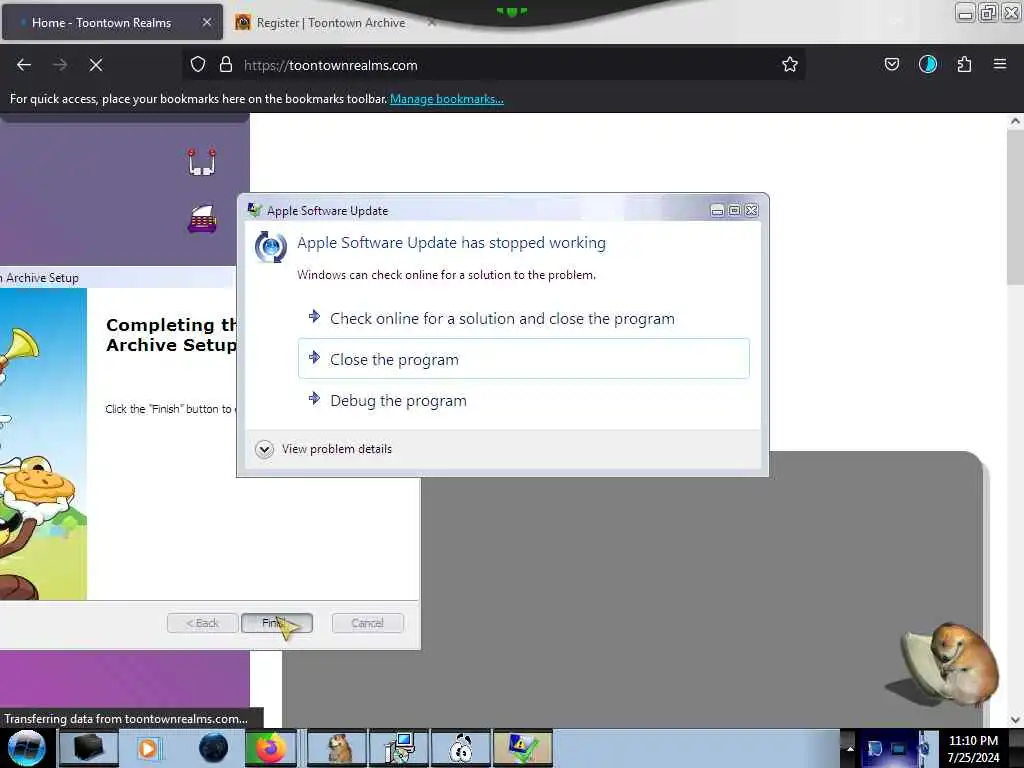Close the Apple Software Update dialog

click(752, 210)
